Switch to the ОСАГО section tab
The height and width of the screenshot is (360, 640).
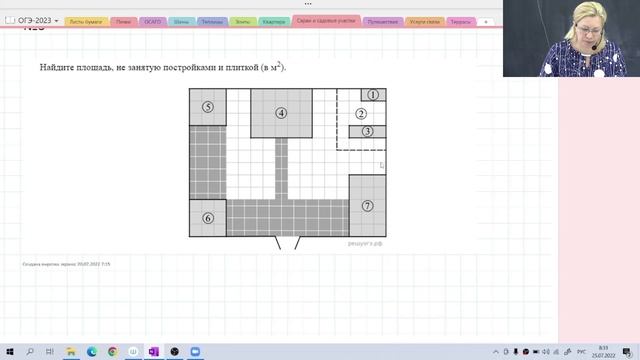153,22
